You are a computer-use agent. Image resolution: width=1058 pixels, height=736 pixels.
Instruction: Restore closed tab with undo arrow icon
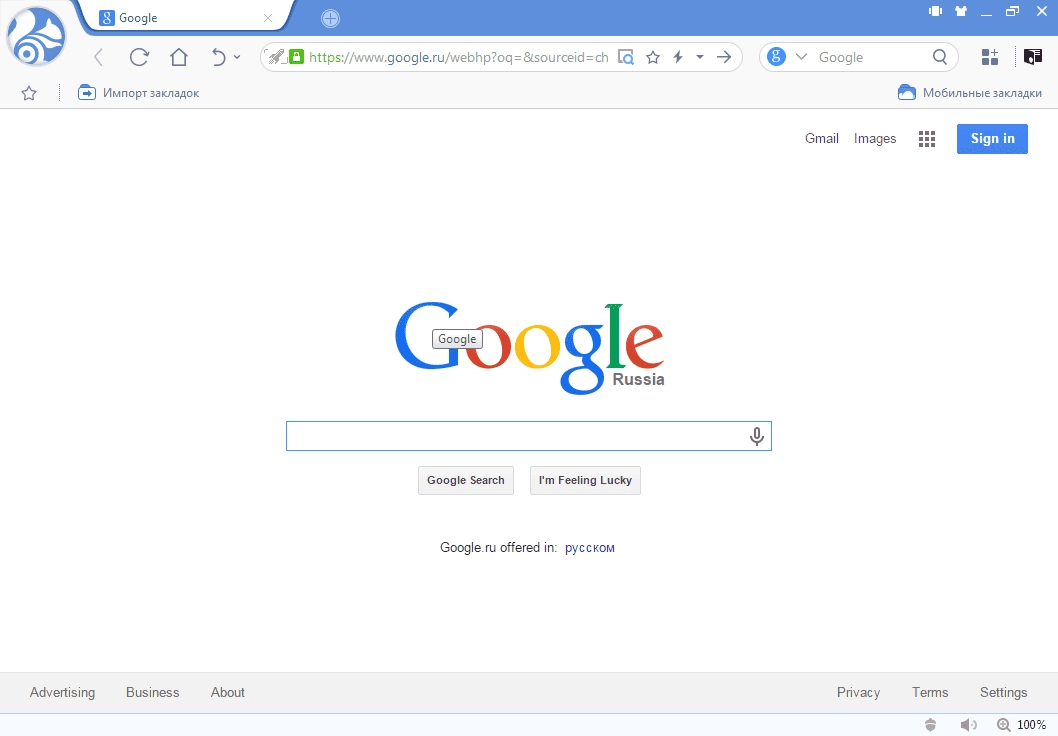pos(219,57)
